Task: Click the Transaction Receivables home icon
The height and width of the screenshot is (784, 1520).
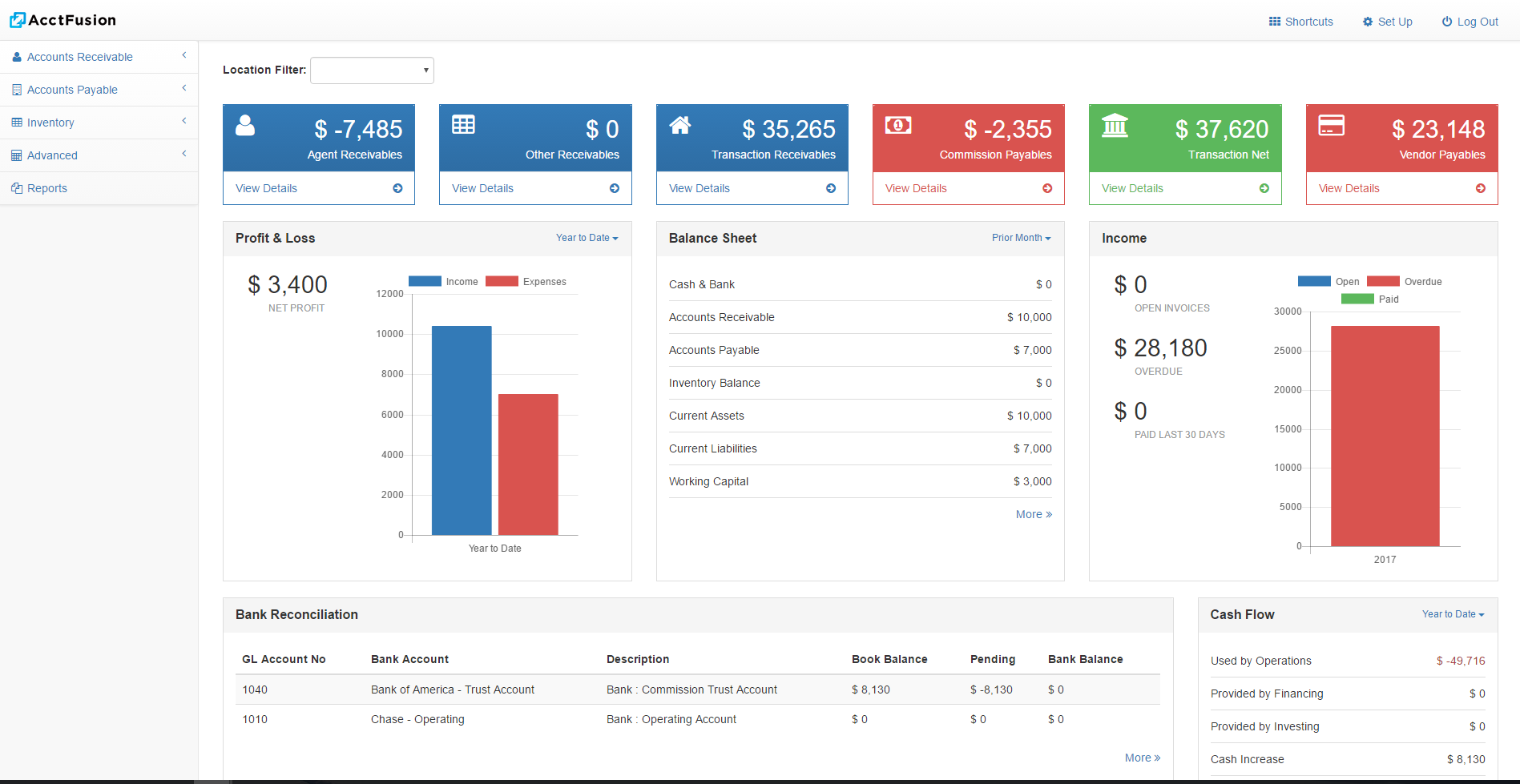Action: [680, 125]
